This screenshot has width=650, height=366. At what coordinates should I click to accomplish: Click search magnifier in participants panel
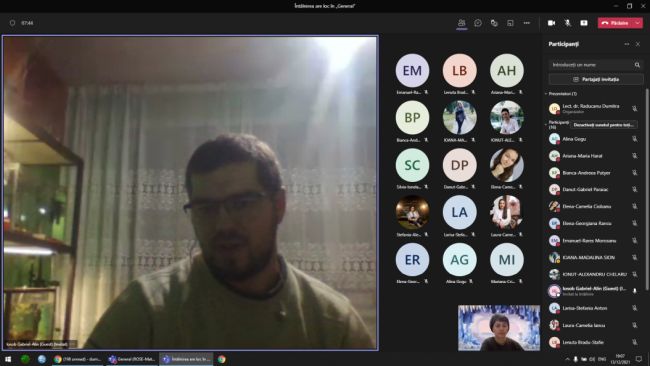(637, 65)
